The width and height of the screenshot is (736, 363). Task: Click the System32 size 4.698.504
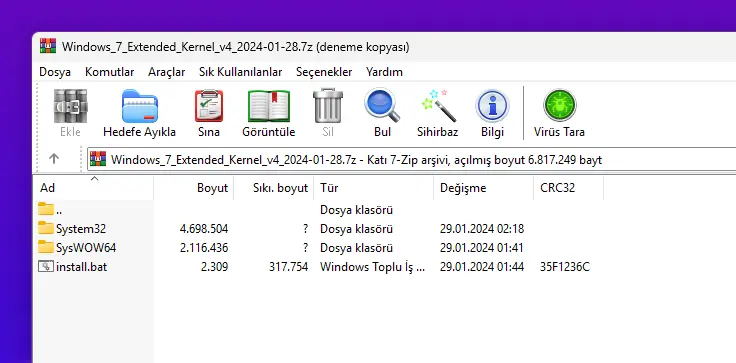[x=204, y=229]
